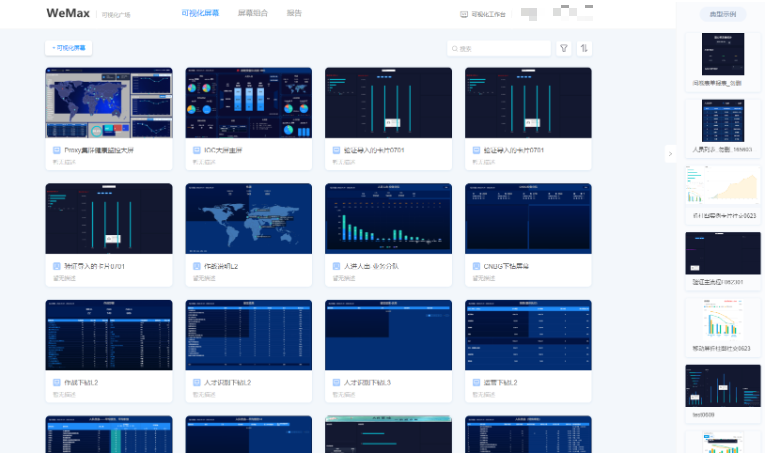Open the 可视化工作台 link
Viewport: 770px width, 465px height.
point(489,14)
